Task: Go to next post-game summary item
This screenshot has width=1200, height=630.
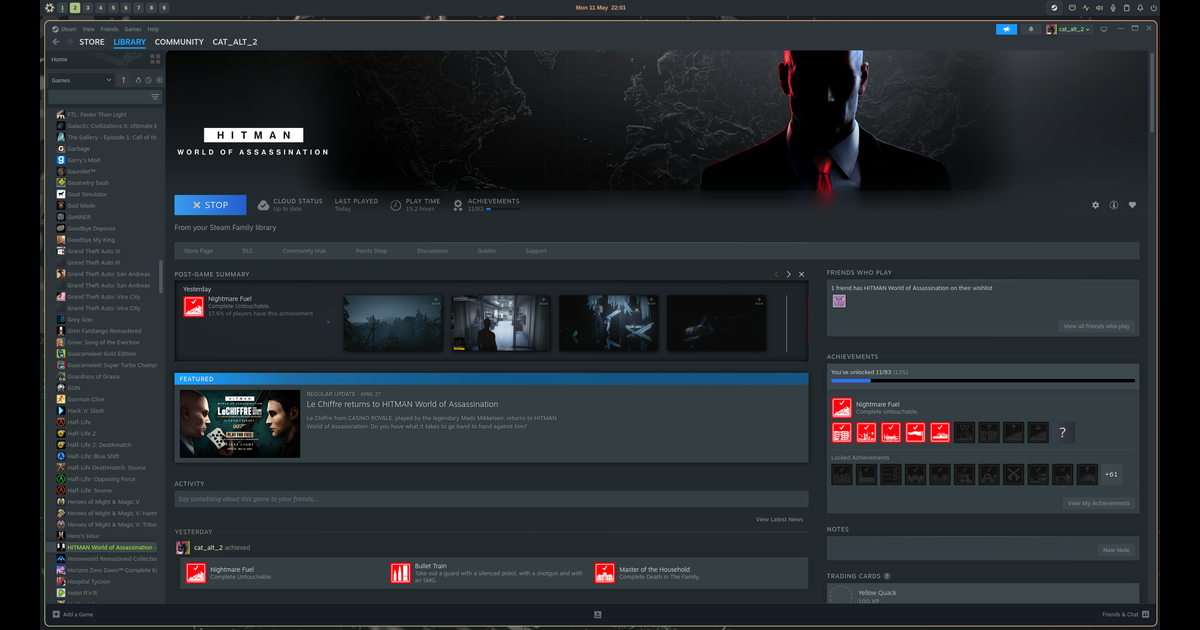Action: coord(788,274)
